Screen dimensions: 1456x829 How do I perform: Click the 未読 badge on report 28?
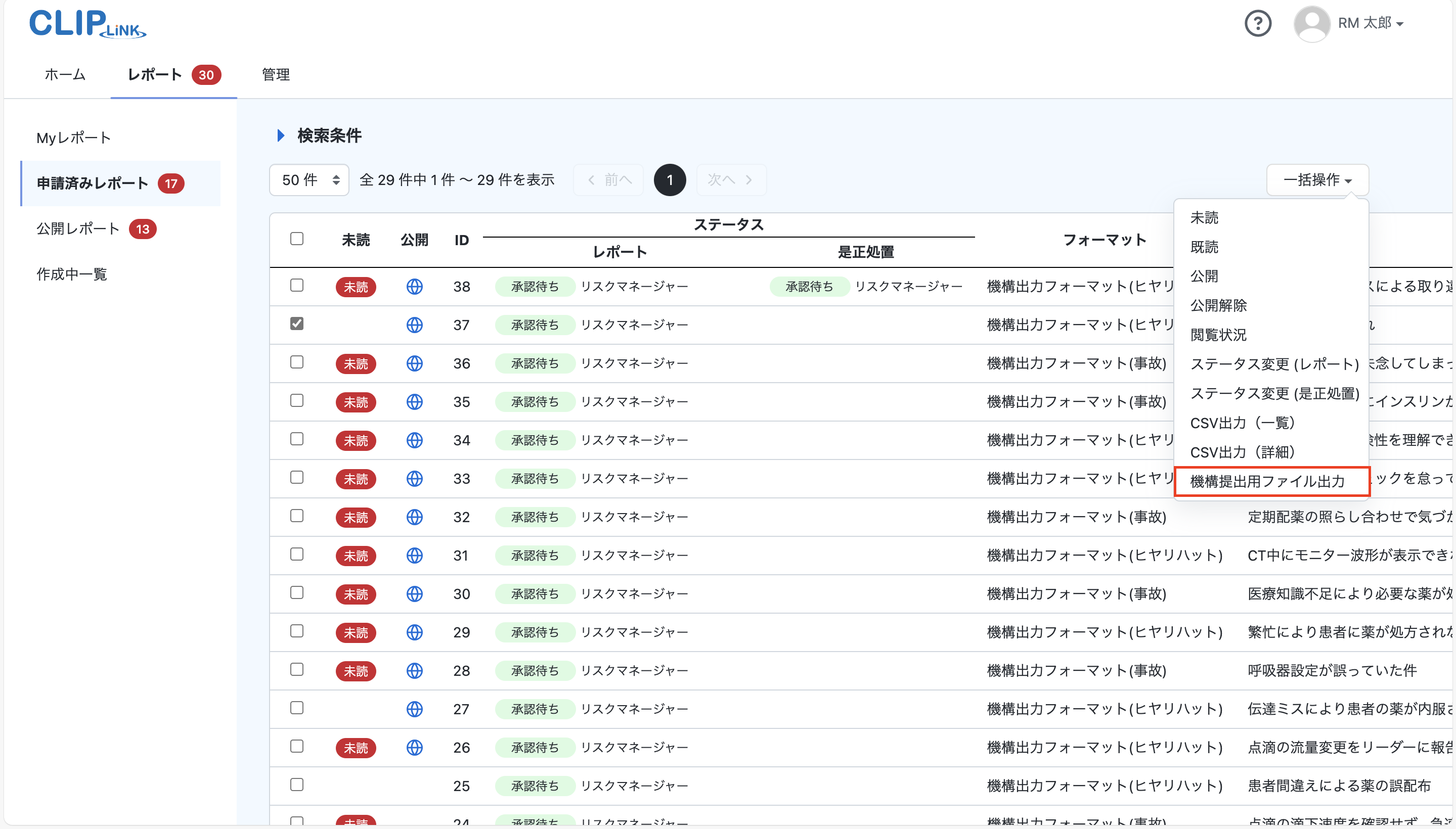pyautogui.click(x=356, y=671)
